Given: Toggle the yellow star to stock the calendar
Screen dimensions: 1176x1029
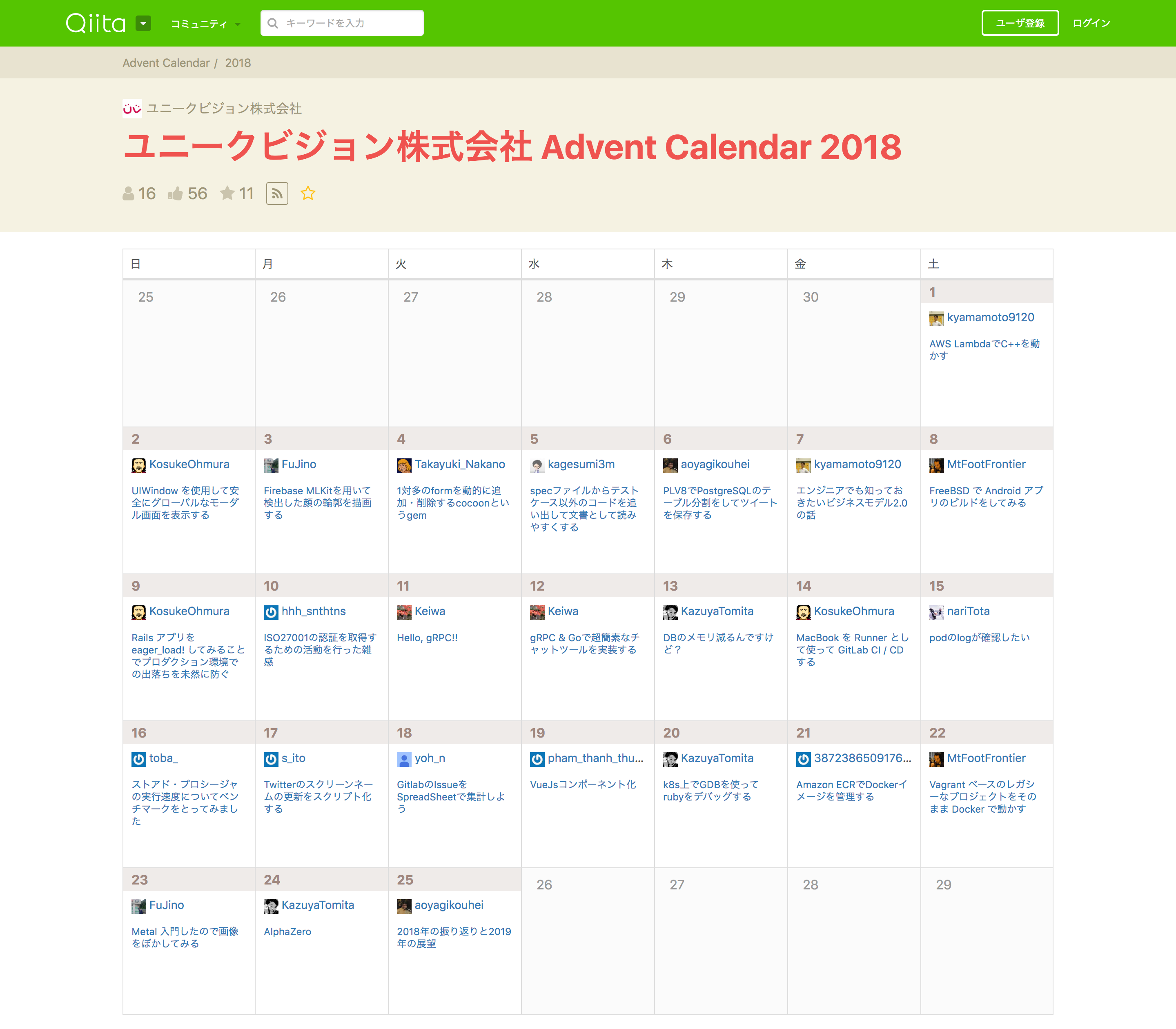Looking at the screenshot, I should click(x=308, y=193).
